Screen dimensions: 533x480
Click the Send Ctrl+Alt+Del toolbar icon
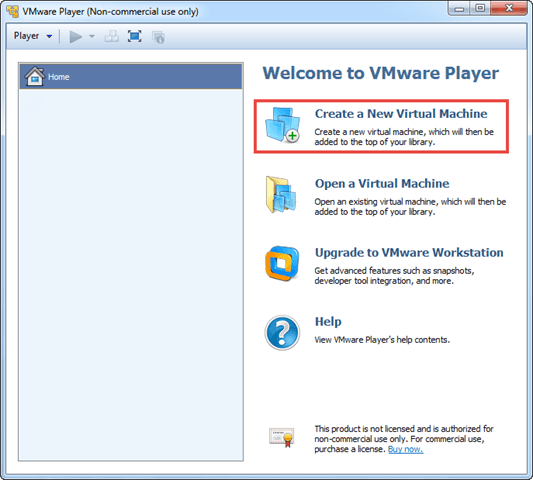tap(111, 36)
